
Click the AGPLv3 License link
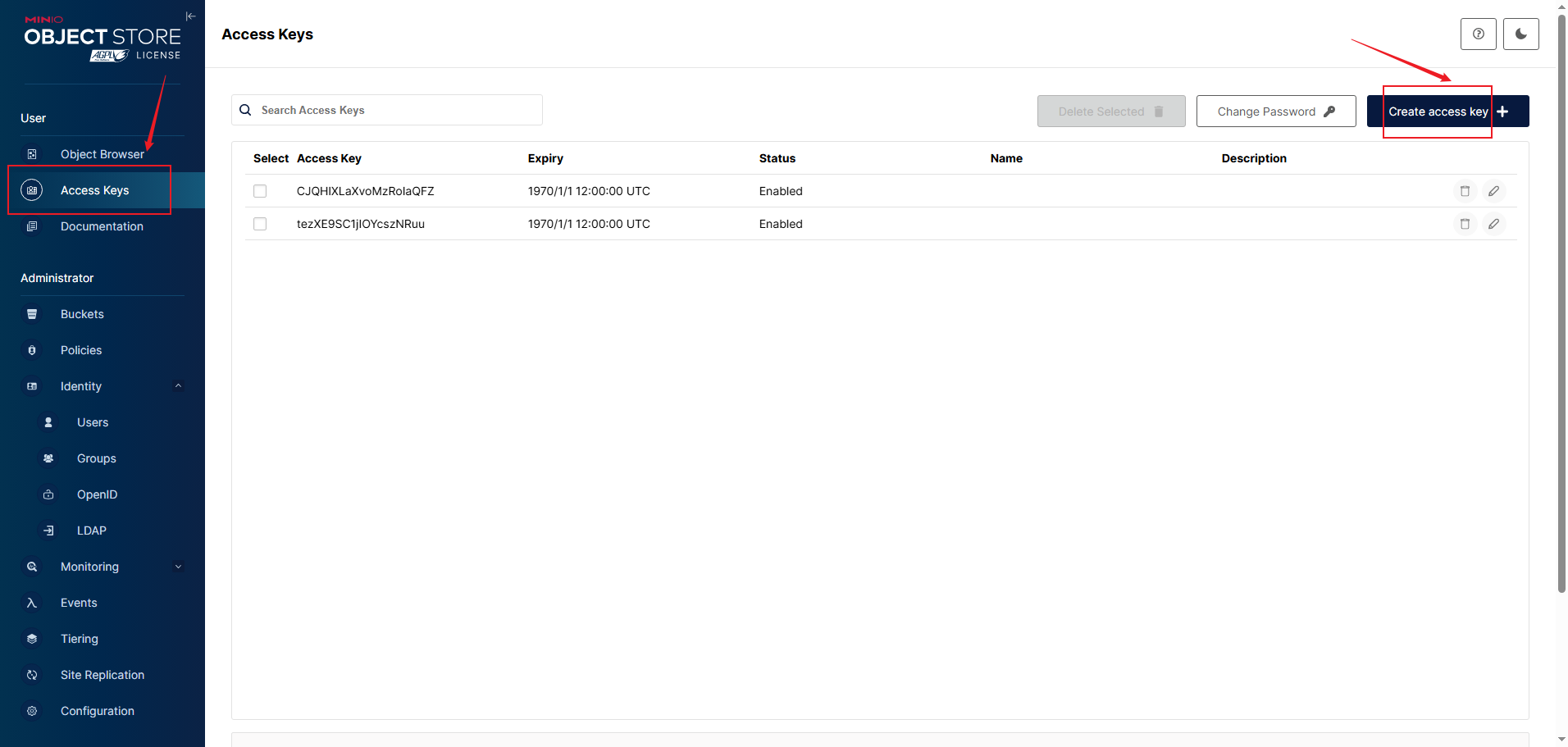[x=135, y=56]
